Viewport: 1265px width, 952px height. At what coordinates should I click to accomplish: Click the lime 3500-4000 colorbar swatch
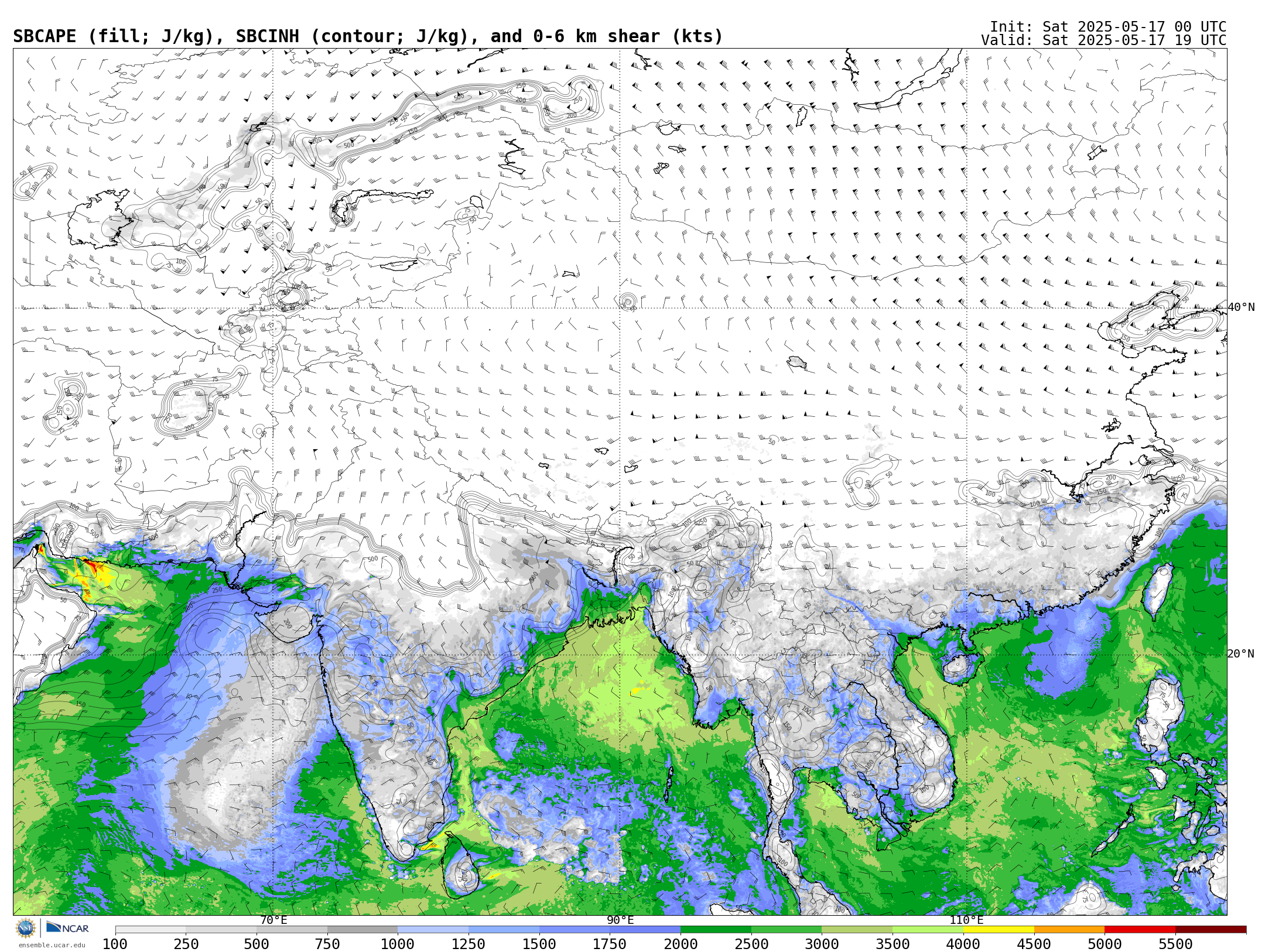928,930
